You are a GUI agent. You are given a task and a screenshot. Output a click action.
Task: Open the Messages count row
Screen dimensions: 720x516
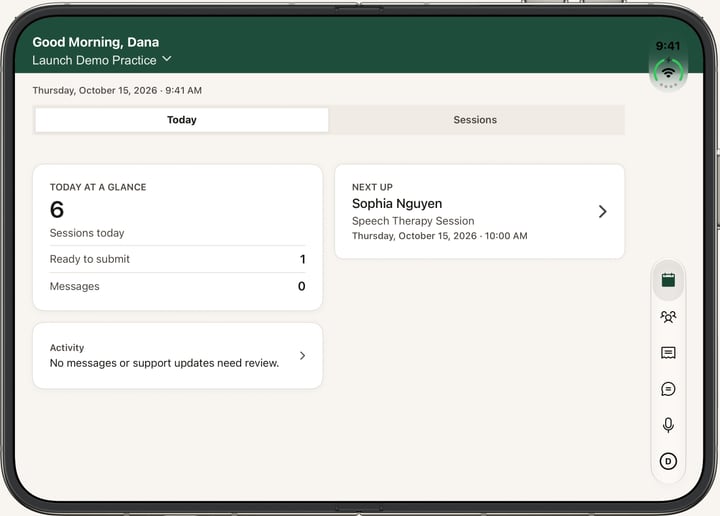tap(177, 286)
